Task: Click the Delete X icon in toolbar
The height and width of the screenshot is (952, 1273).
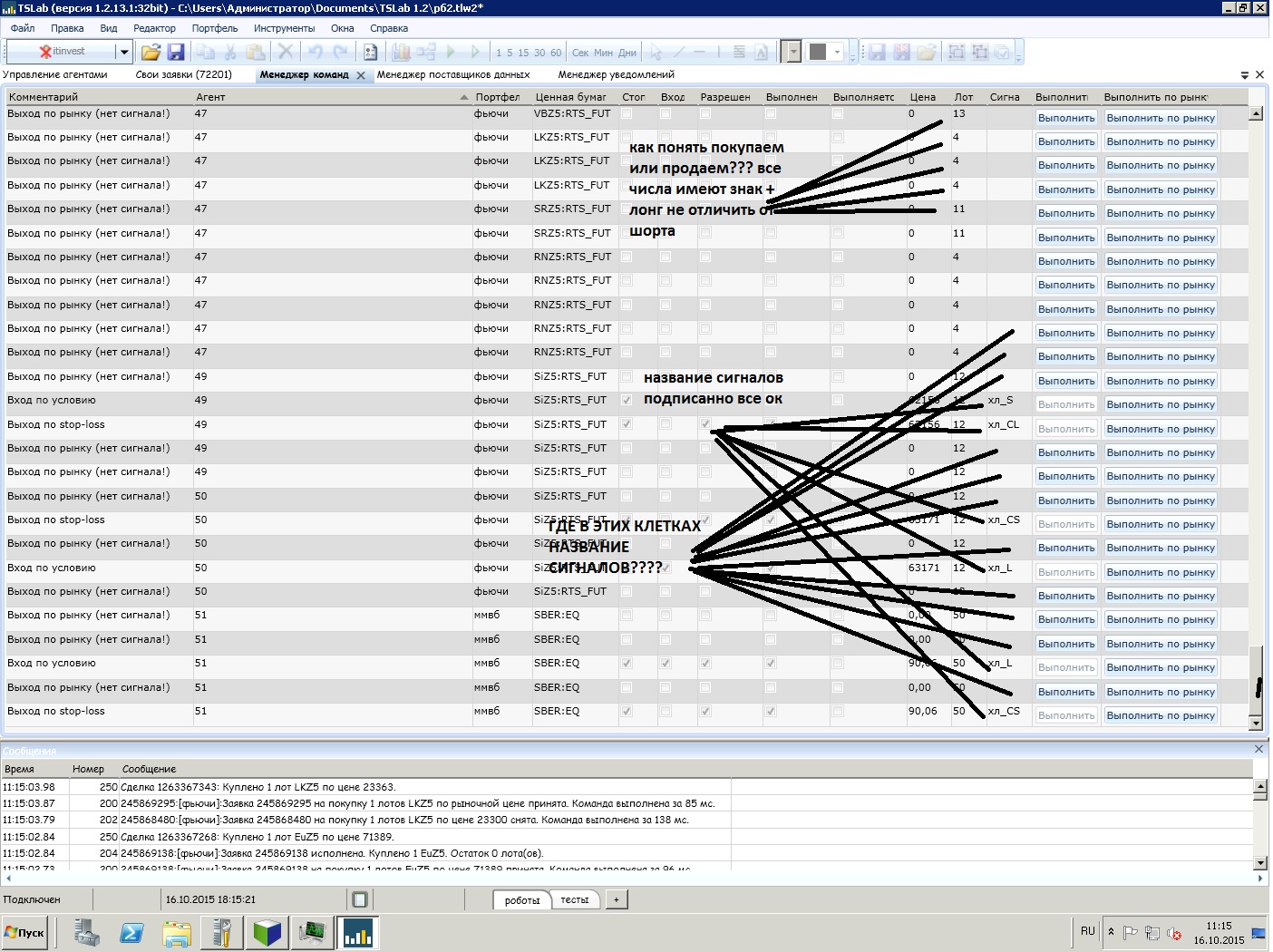Action: coord(285,52)
